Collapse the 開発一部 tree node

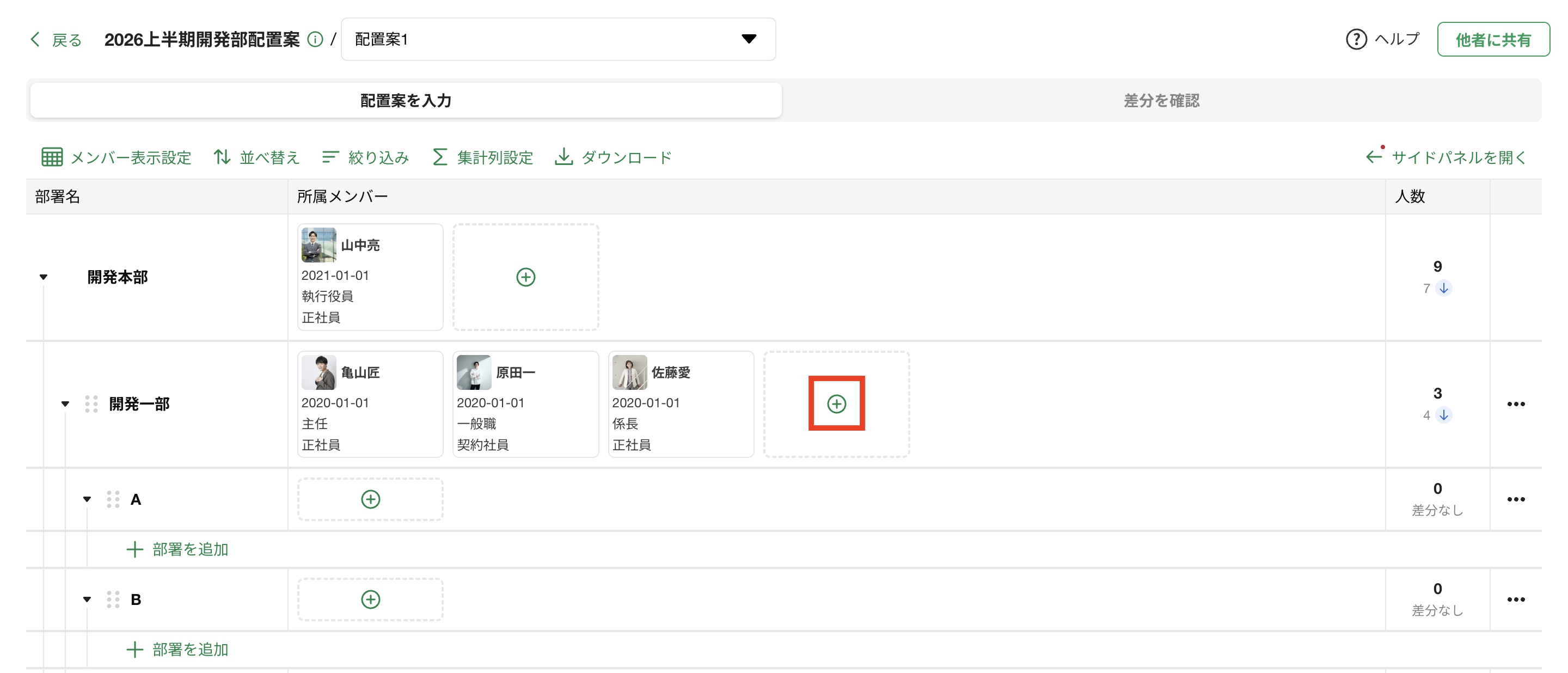(x=65, y=404)
